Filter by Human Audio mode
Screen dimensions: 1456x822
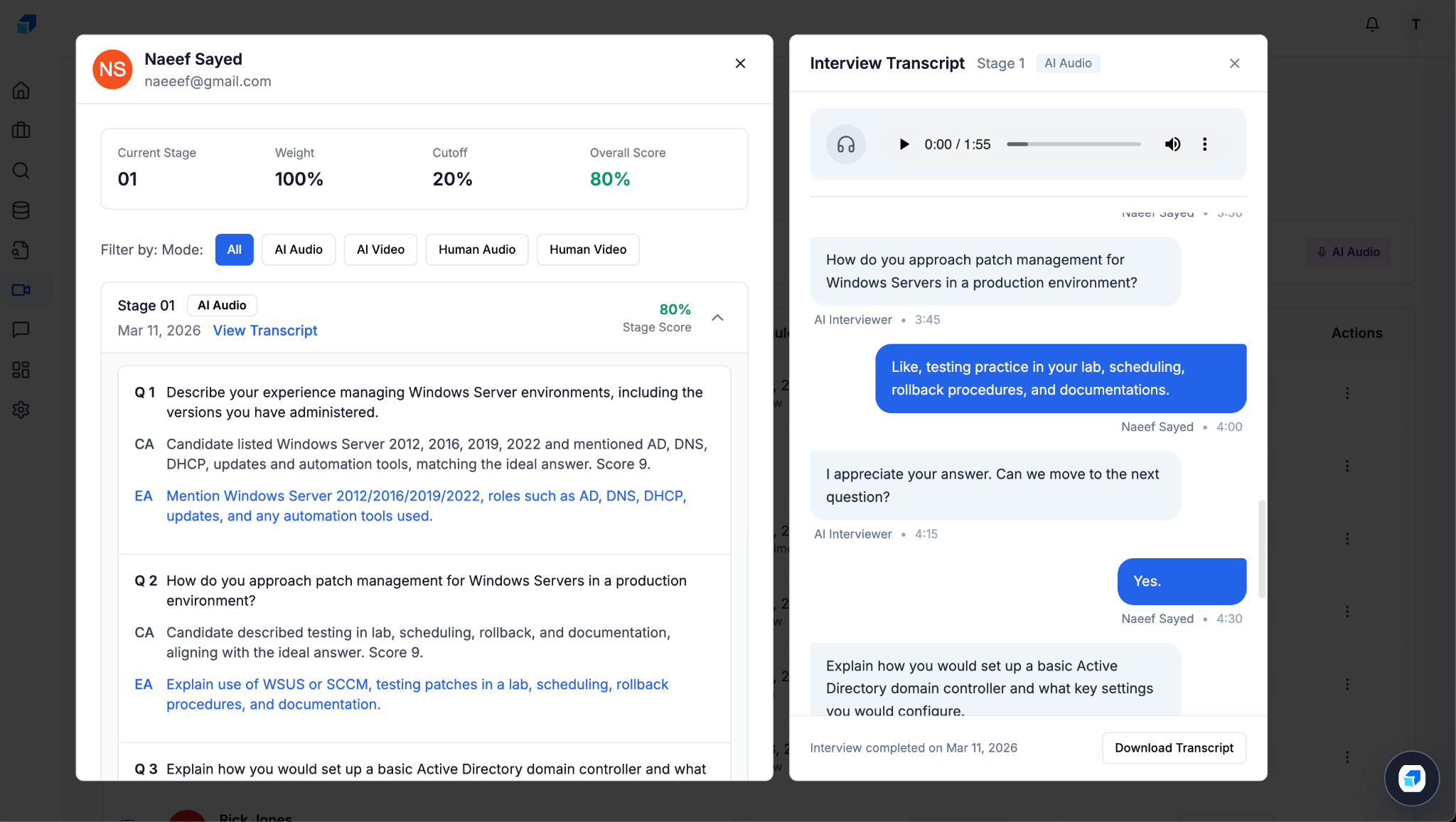[476, 250]
